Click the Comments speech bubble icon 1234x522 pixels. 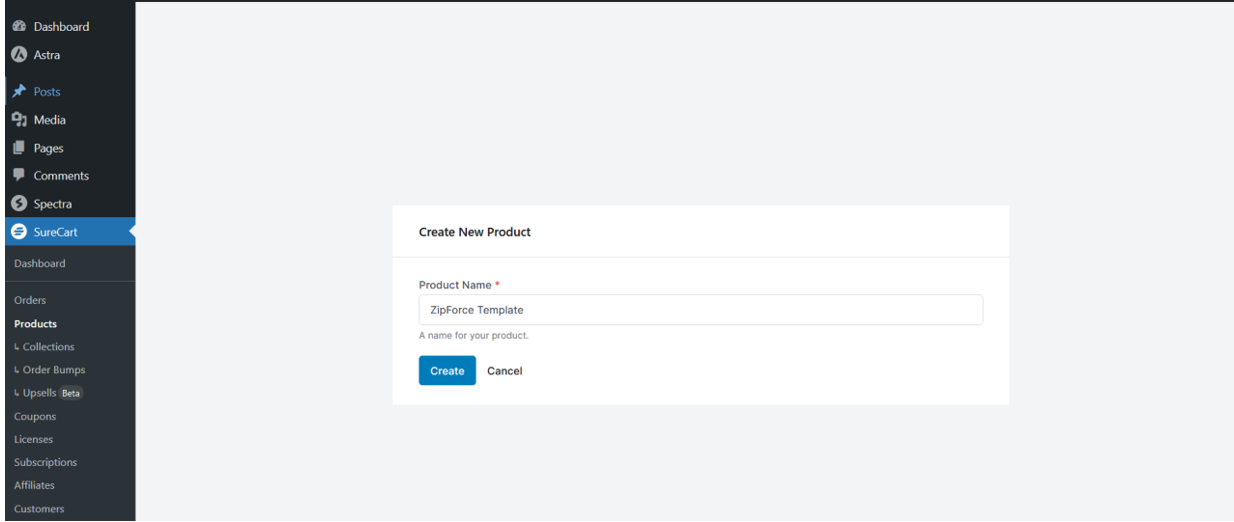coord(18,175)
